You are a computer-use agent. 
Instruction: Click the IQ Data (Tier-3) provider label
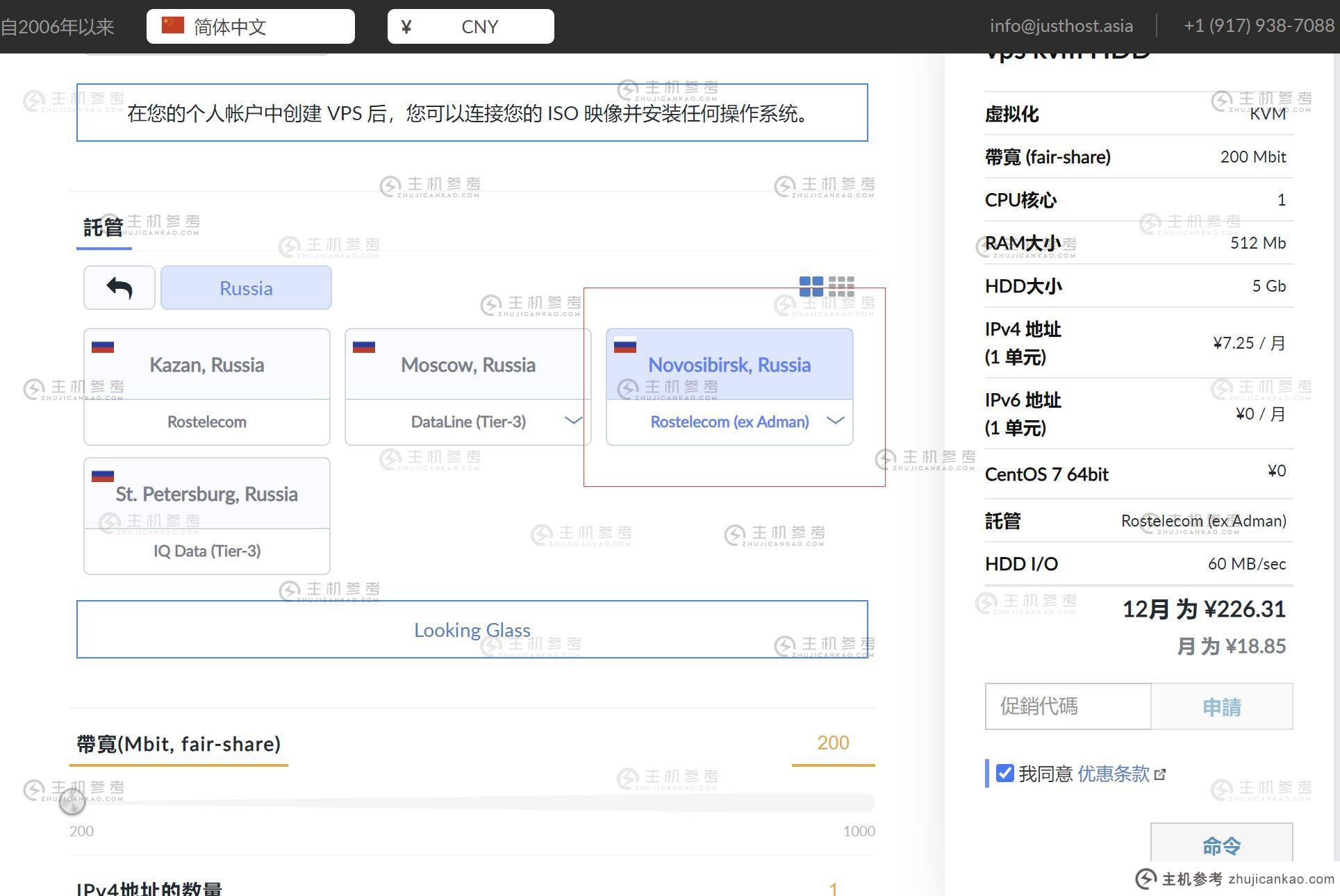tap(207, 551)
